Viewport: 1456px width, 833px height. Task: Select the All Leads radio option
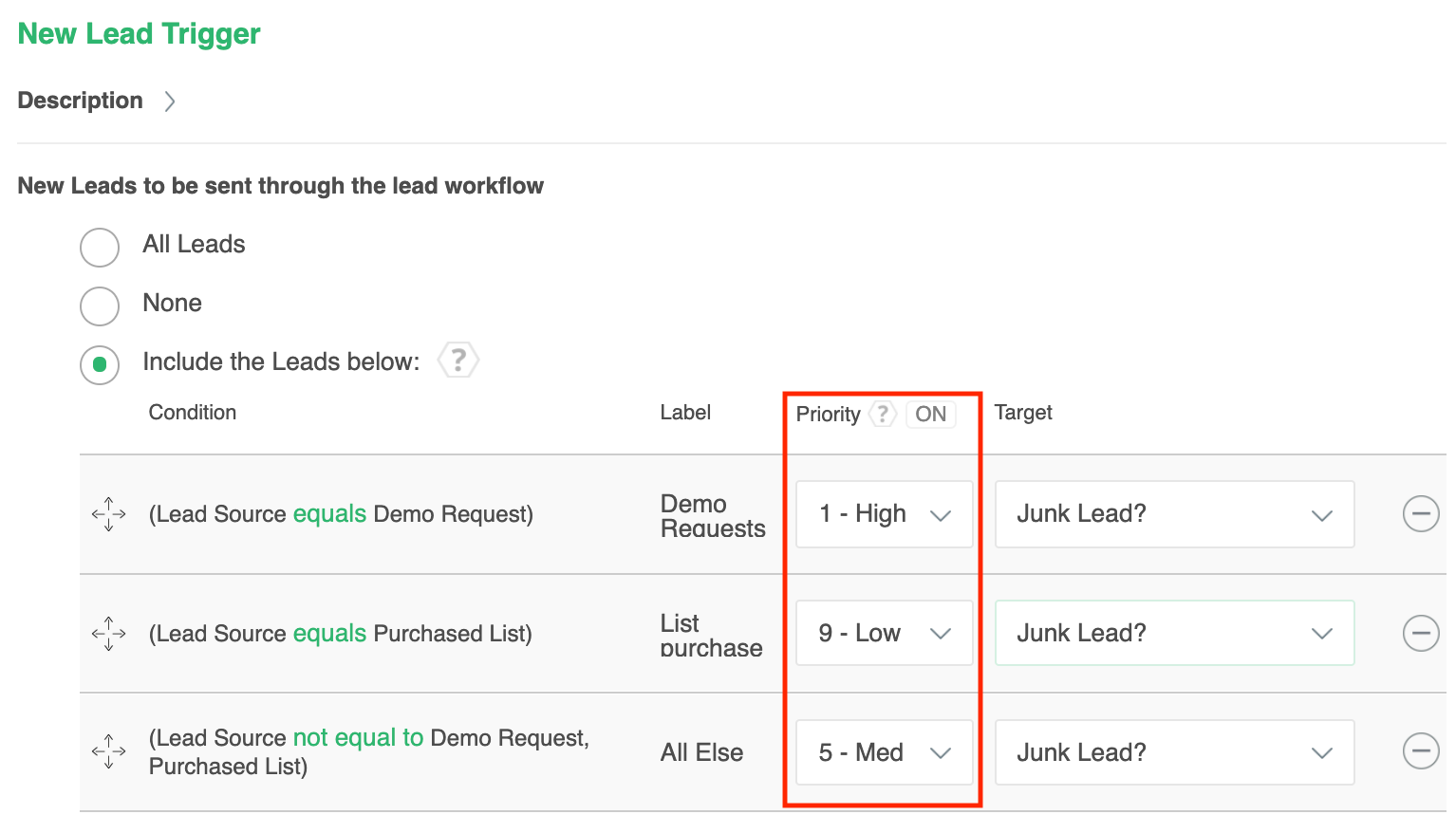(100, 247)
